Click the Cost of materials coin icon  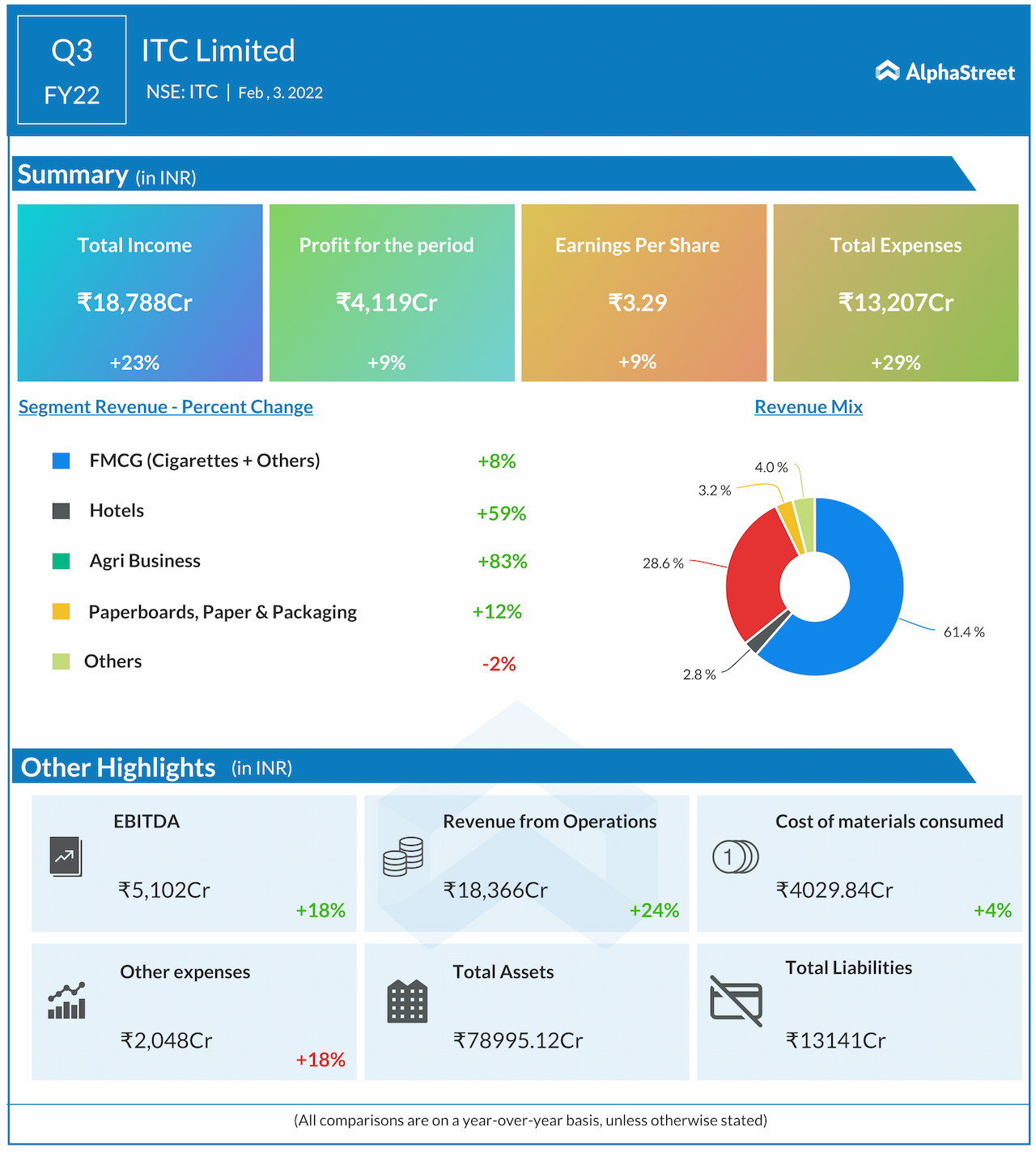click(x=735, y=856)
